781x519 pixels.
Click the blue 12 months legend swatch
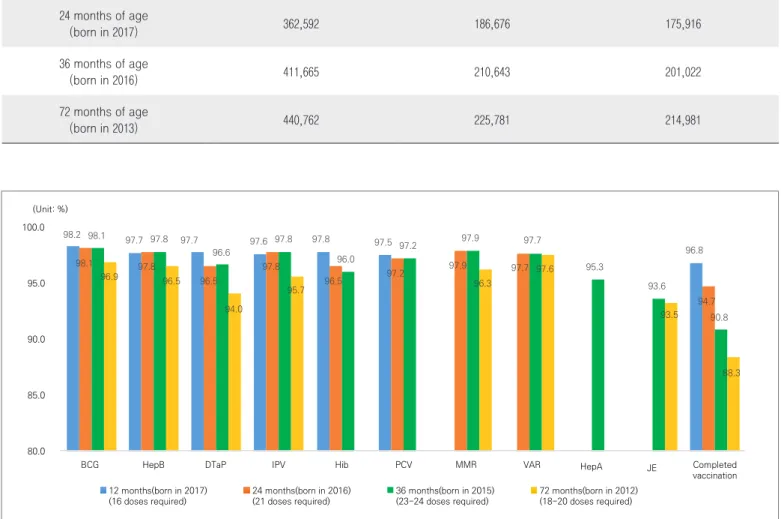[103, 490]
